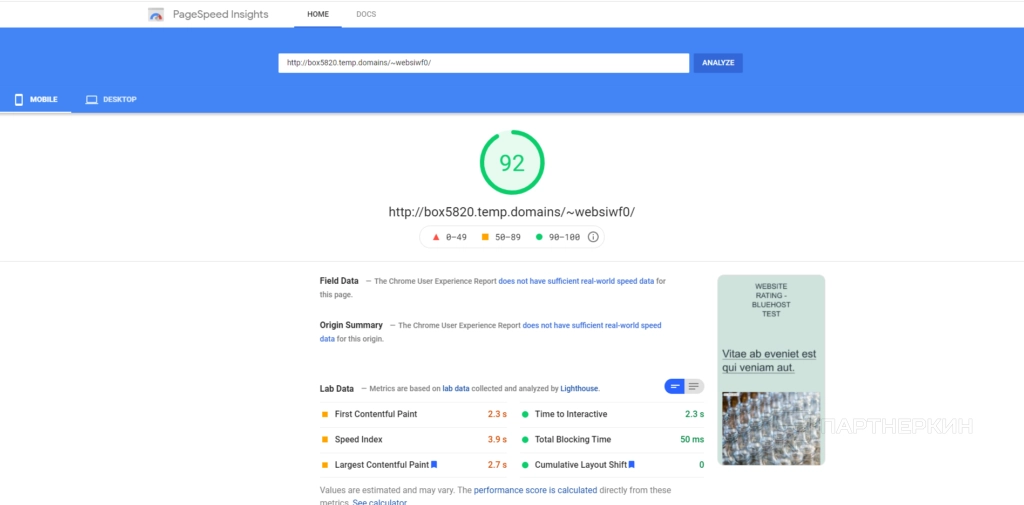Open the Lighthouse link
This screenshot has width=1024, height=505.
(579, 388)
